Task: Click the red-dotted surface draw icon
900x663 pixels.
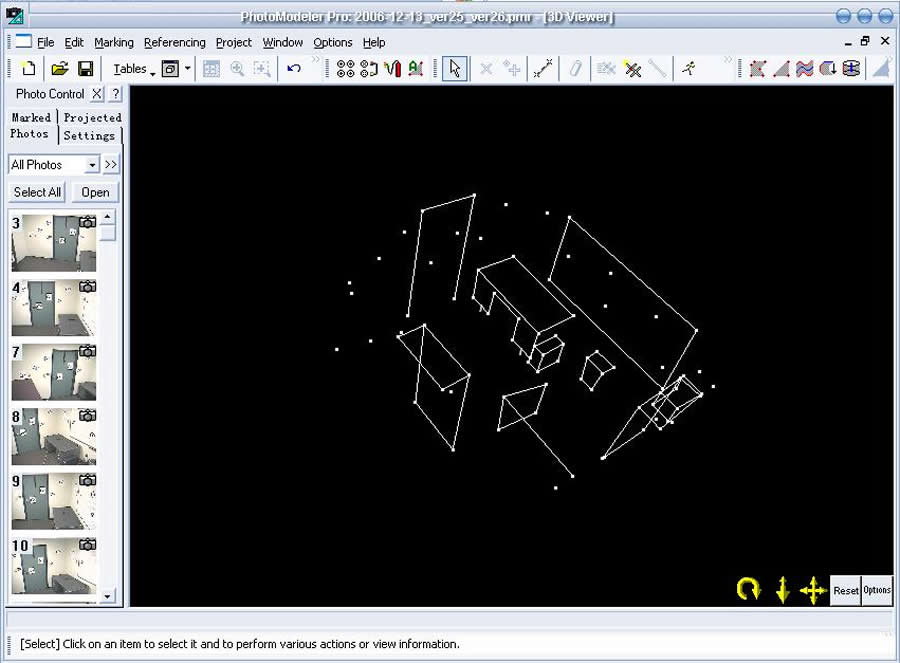Action: tap(758, 69)
